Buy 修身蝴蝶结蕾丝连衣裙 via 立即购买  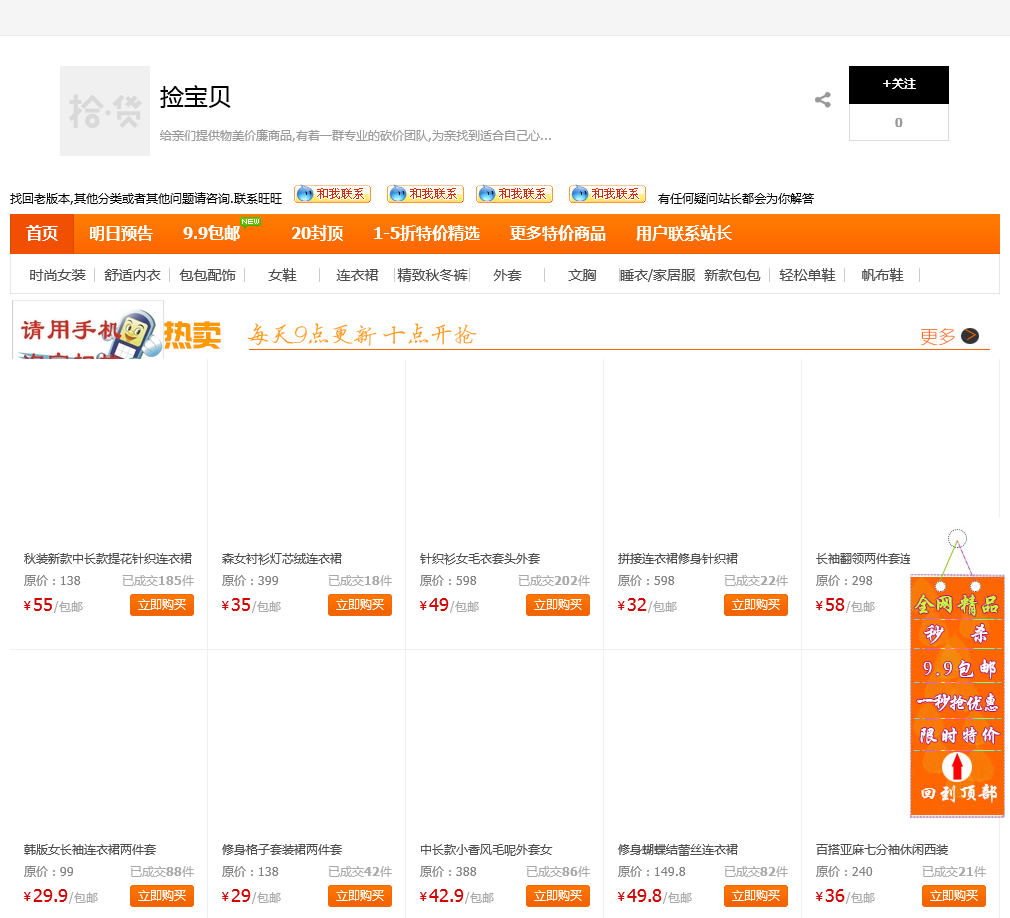coord(756,896)
